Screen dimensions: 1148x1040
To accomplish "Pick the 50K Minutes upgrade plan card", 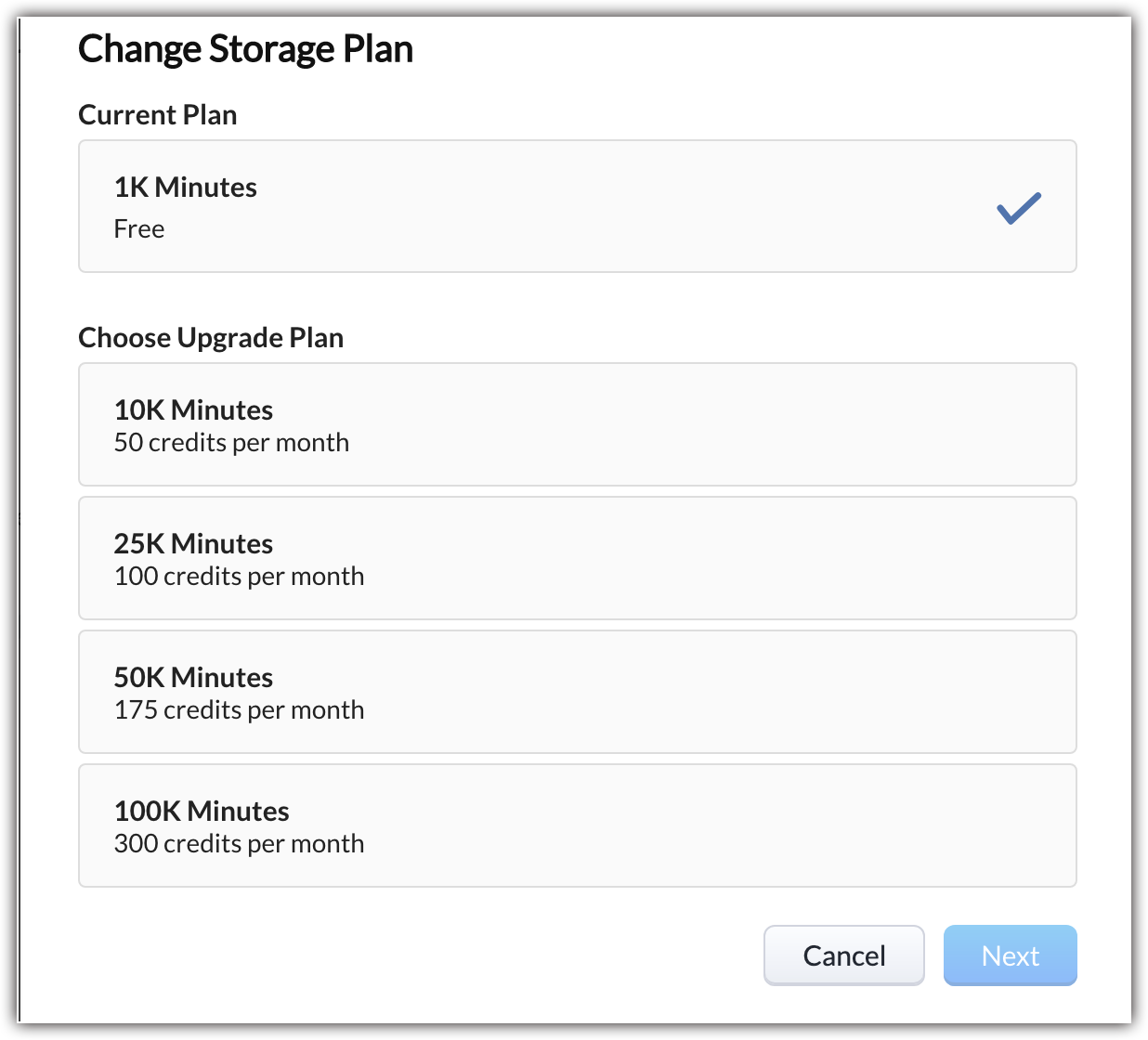I will pos(577,692).
